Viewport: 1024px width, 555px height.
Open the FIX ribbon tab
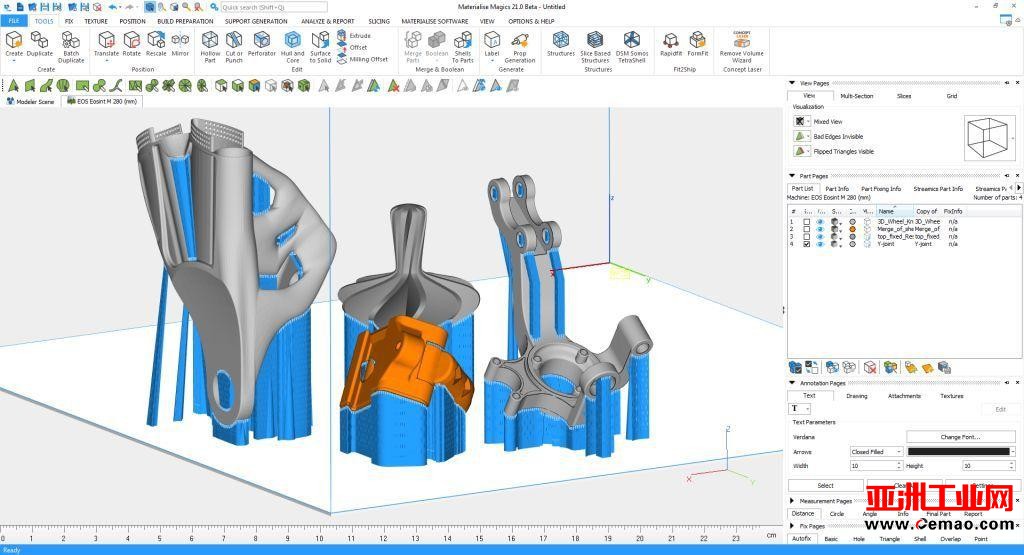pos(69,21)
